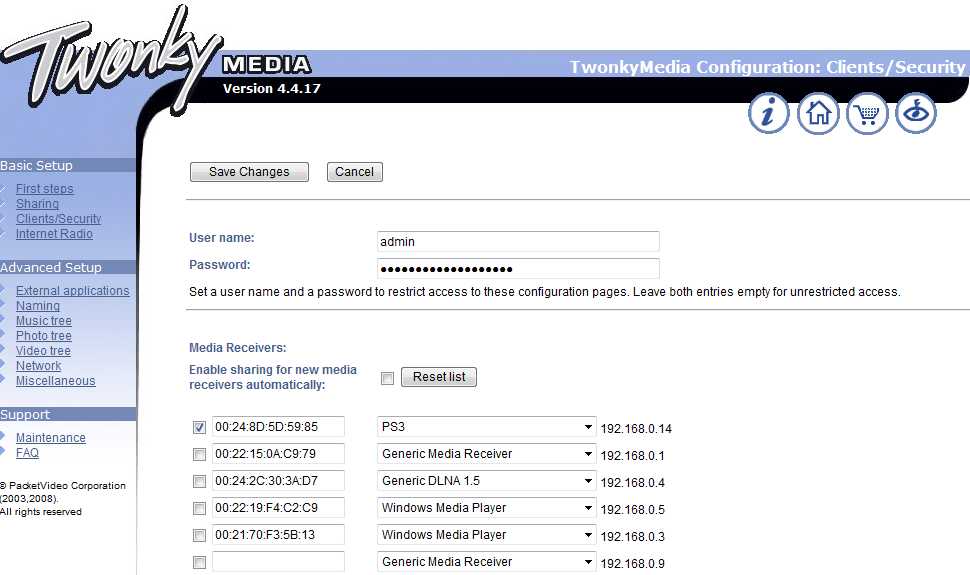Focus the User name field containing admin
This screenshot has height=575, width=970.
(518, 241)
